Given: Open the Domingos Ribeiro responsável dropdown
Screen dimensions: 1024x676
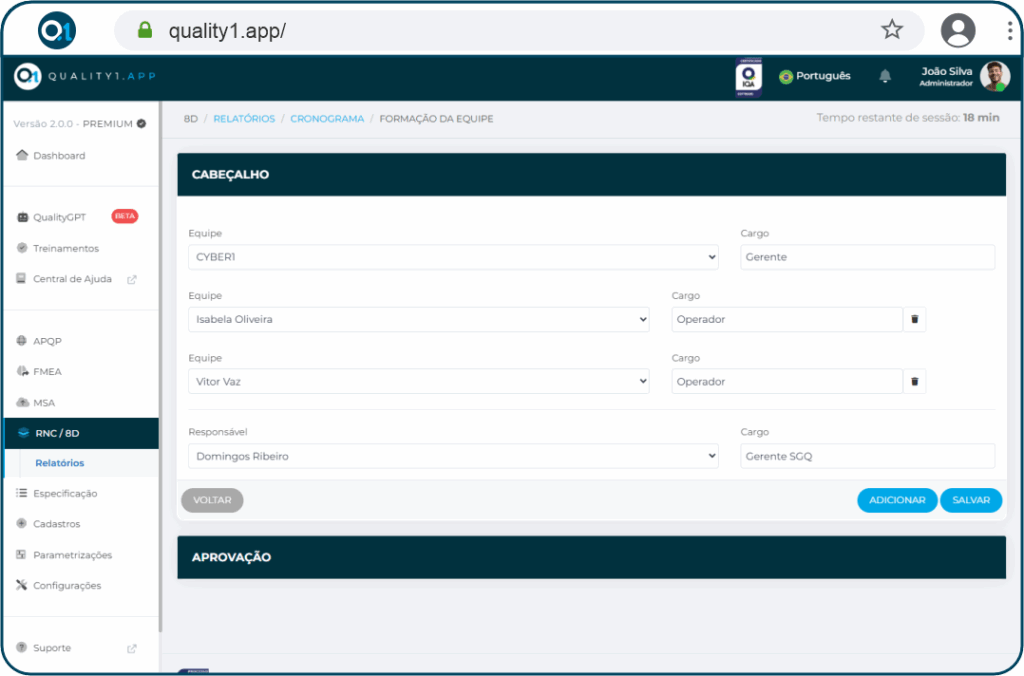Looking at the screenshot, I should 453,456.
